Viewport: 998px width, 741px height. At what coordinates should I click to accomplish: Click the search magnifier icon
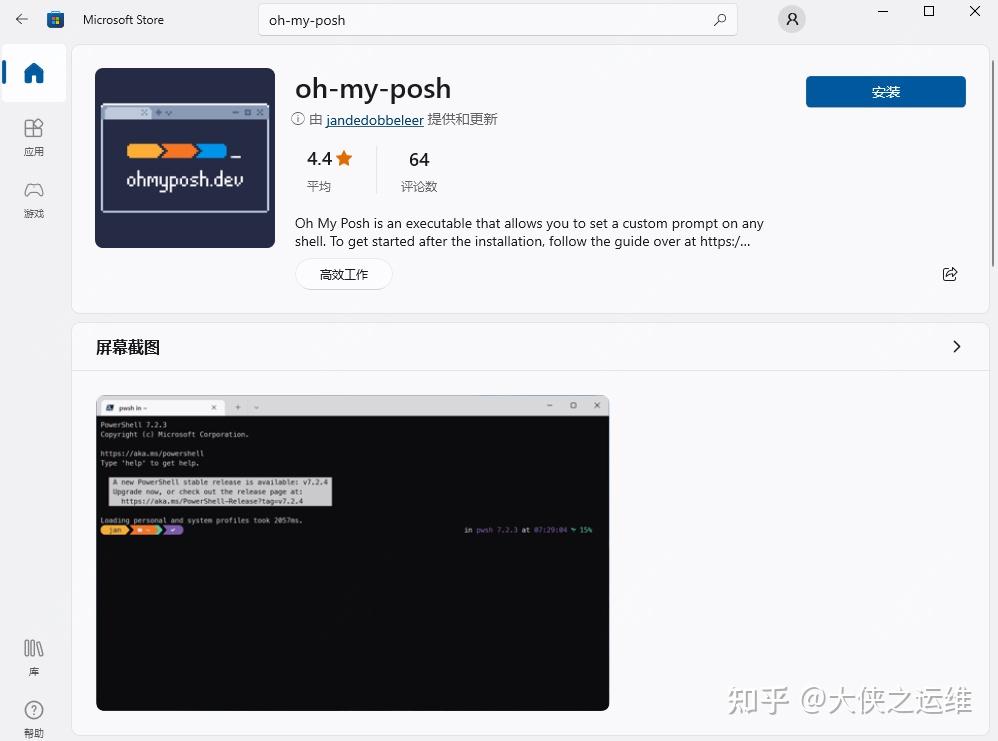click(719, 19)
